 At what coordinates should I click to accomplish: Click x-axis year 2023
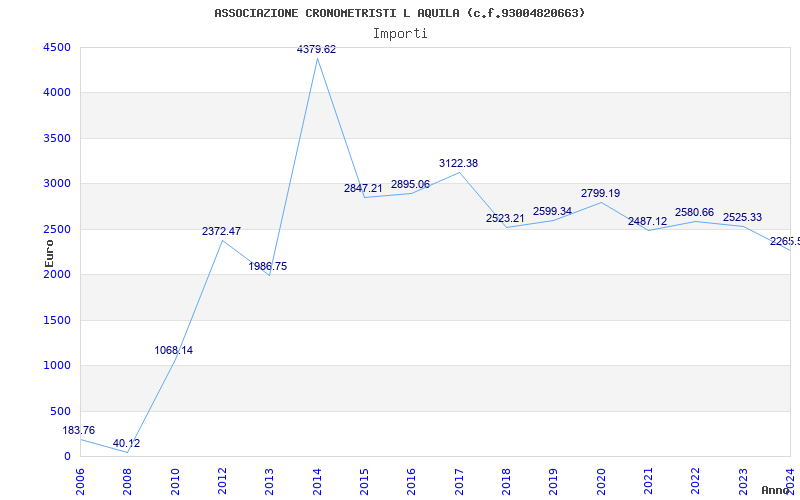743,482
